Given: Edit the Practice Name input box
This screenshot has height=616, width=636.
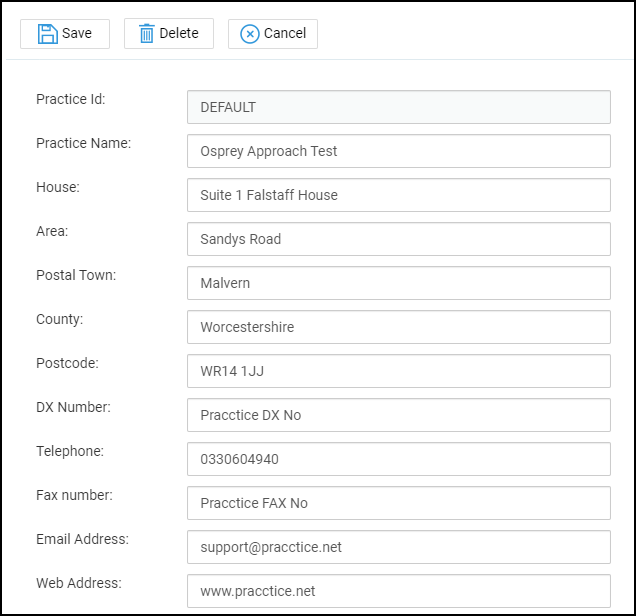Looking at the screenshot, I should pyautogui.click(x=398, y=151).
